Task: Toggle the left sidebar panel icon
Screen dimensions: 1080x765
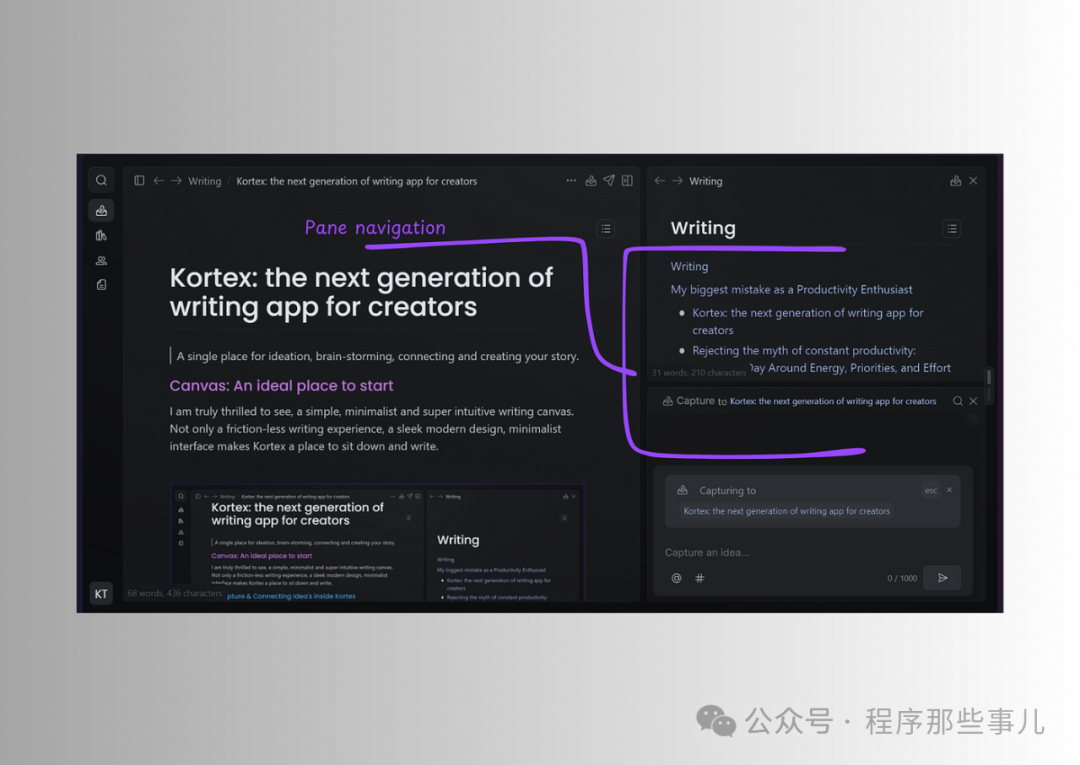Action: tap(139, 180)
